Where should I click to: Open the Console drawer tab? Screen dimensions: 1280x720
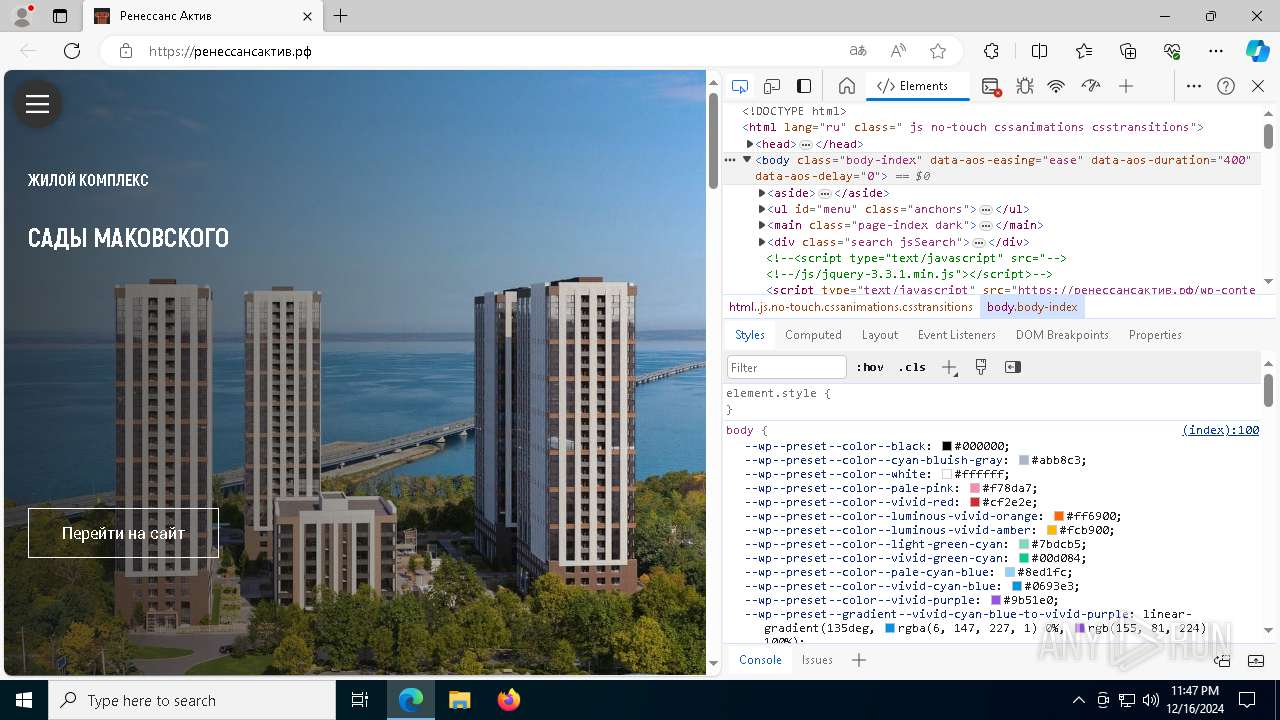click(x=760, y=660)
